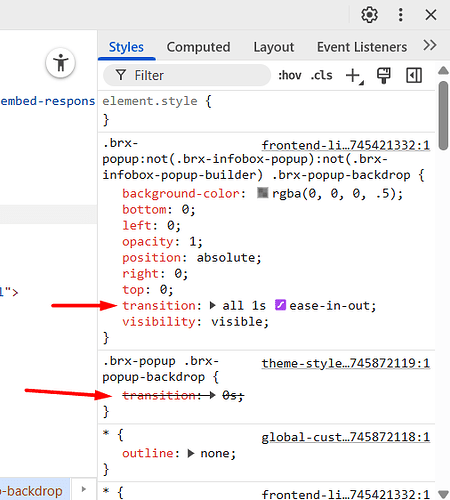Image resolution: width=450 pixels, height=500 pixels.
Task: Click the 'visible' visibility value
Action: pyautogui.click(x=237, y=322)
